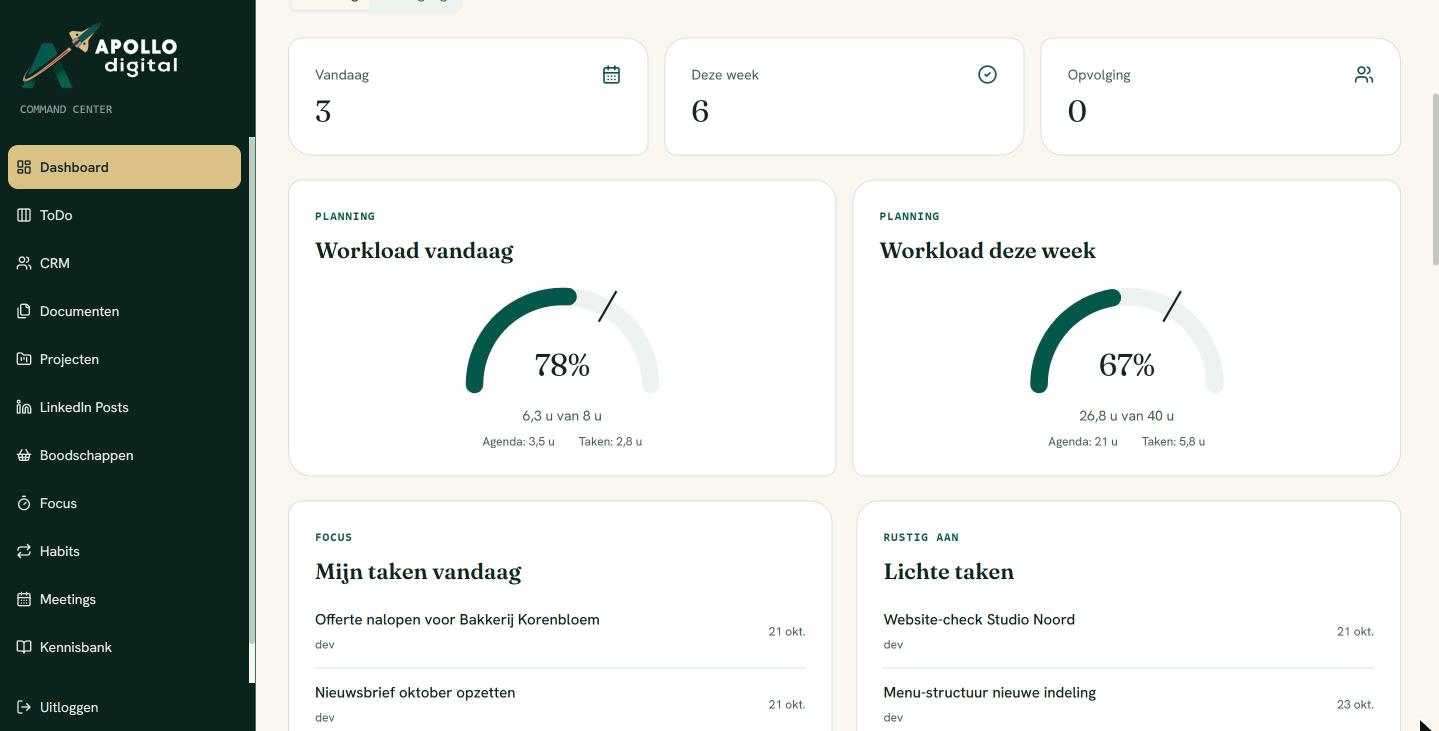Click '23 okt.' date of Menu-structuur task
The image size is (1439, 731).
pos(1355,704)
